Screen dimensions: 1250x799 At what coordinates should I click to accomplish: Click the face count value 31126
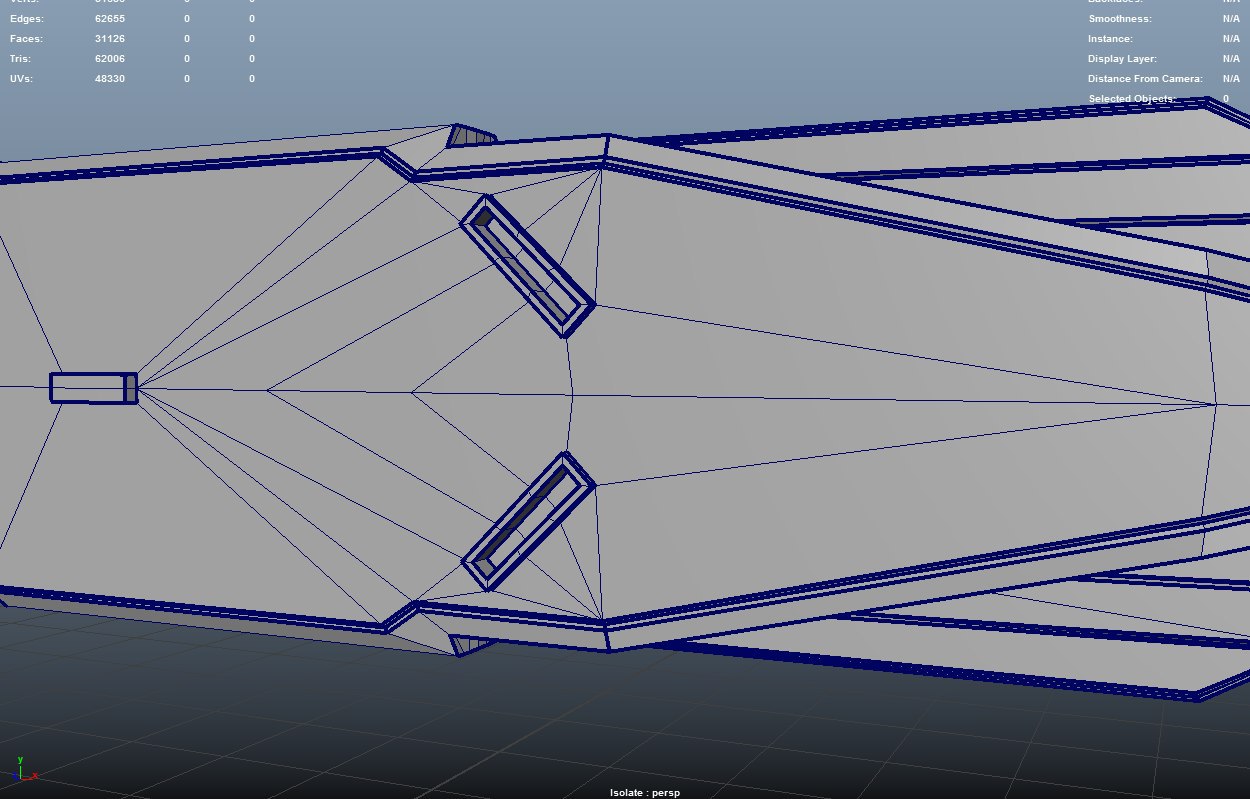point(110,39)
